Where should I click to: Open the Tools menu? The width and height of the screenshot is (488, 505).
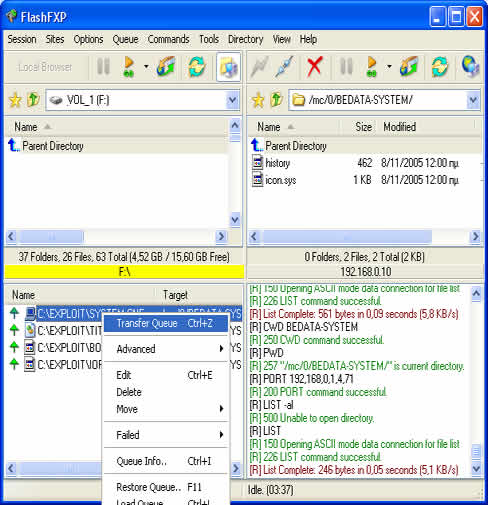(x=209, y=39)
